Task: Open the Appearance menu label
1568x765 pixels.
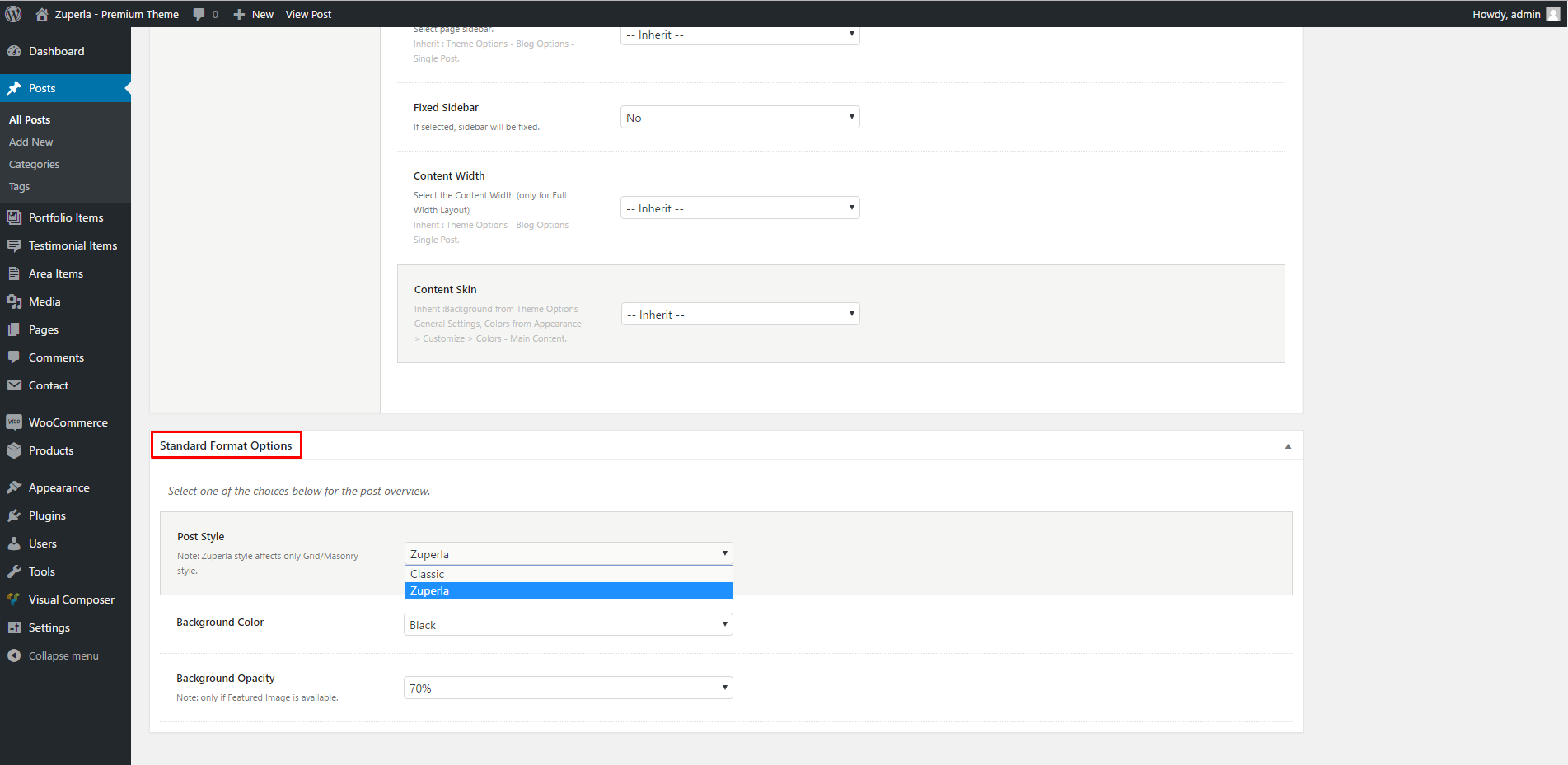Action: 59,487
